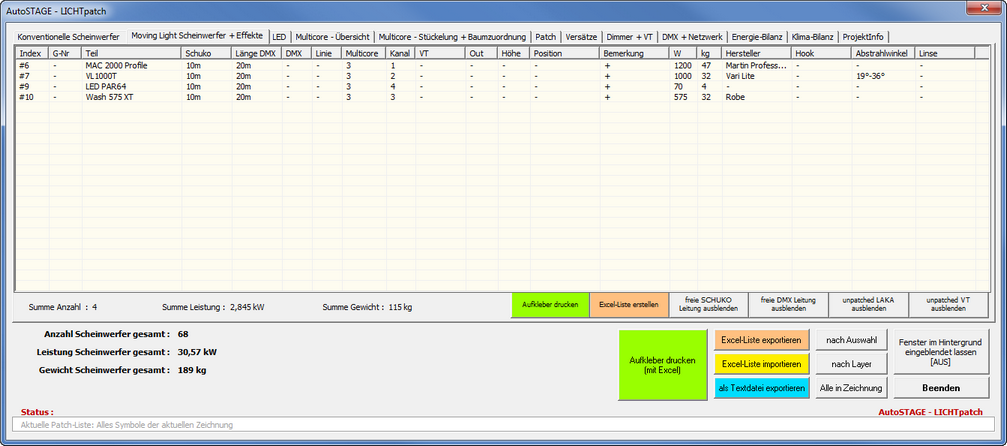Switch to the ProjektInfo tab
This screenshot has height=446, width=1007.
(864, 37)
